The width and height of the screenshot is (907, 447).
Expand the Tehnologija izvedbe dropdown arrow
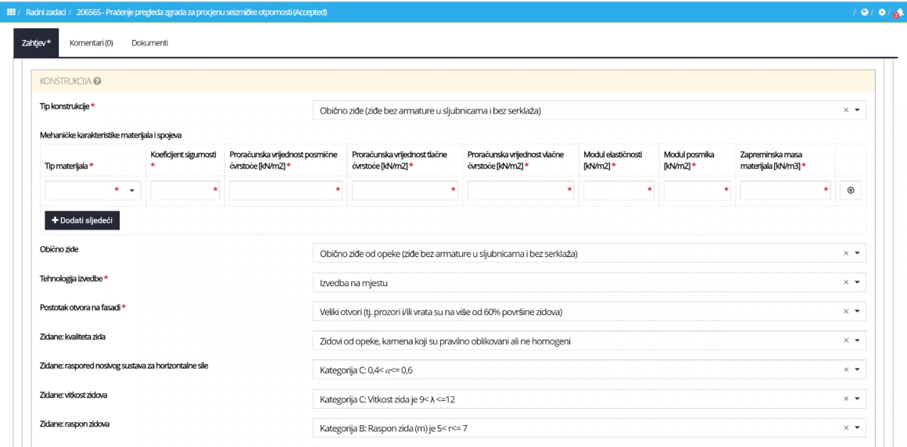point(857,282)
